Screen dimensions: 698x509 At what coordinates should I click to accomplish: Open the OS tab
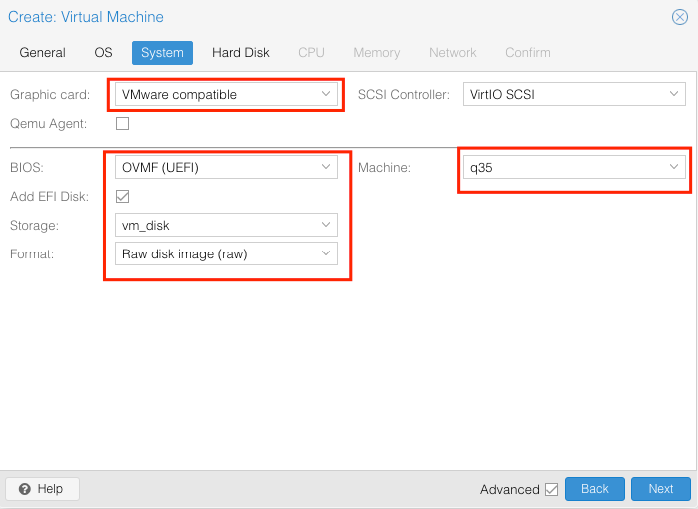click(103, 53)
